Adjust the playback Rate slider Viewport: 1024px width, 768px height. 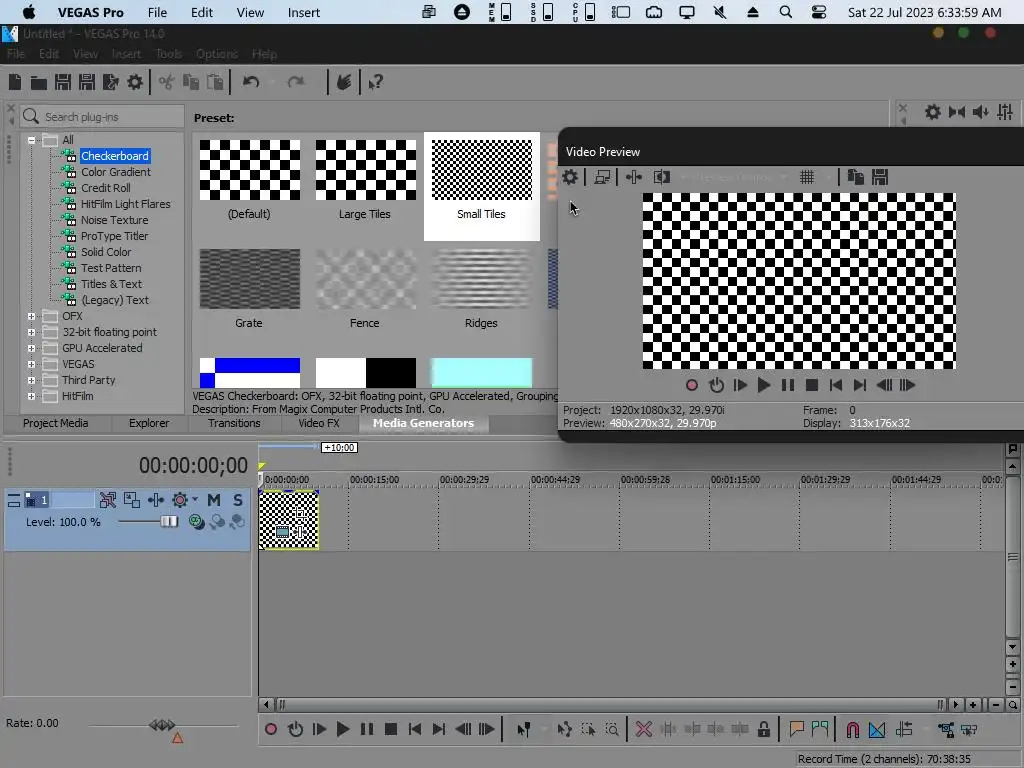163,725
